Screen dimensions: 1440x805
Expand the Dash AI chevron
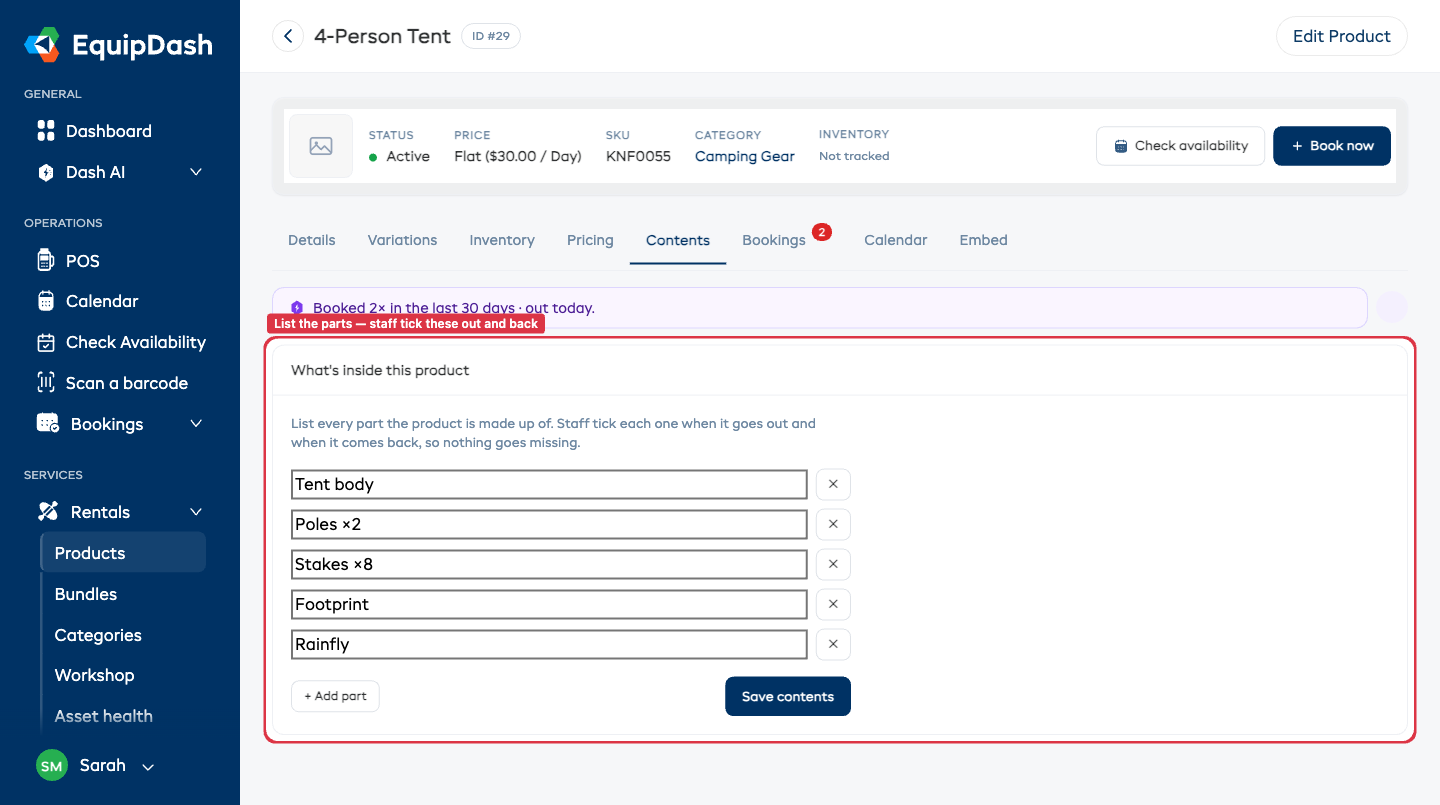(196, 172)
